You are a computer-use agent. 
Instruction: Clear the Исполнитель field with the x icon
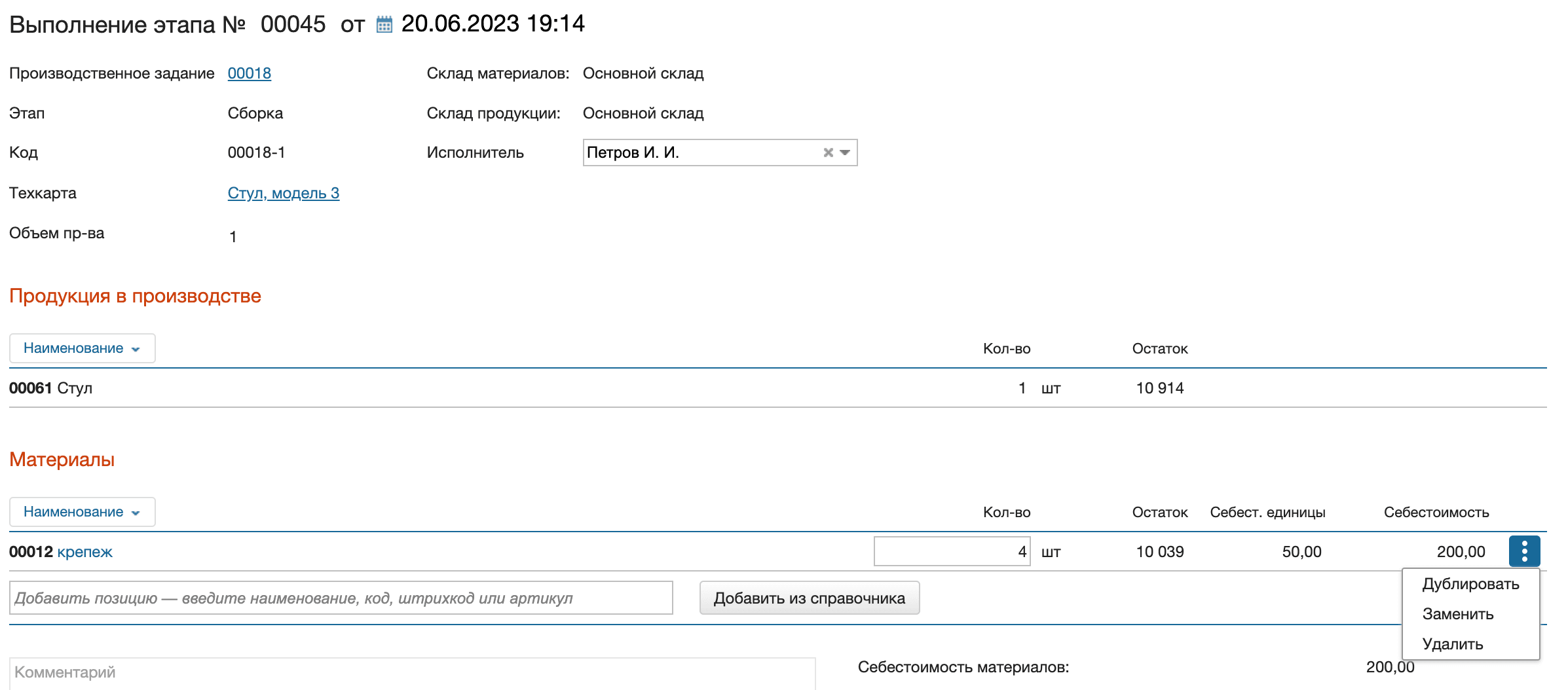point(828,153)
